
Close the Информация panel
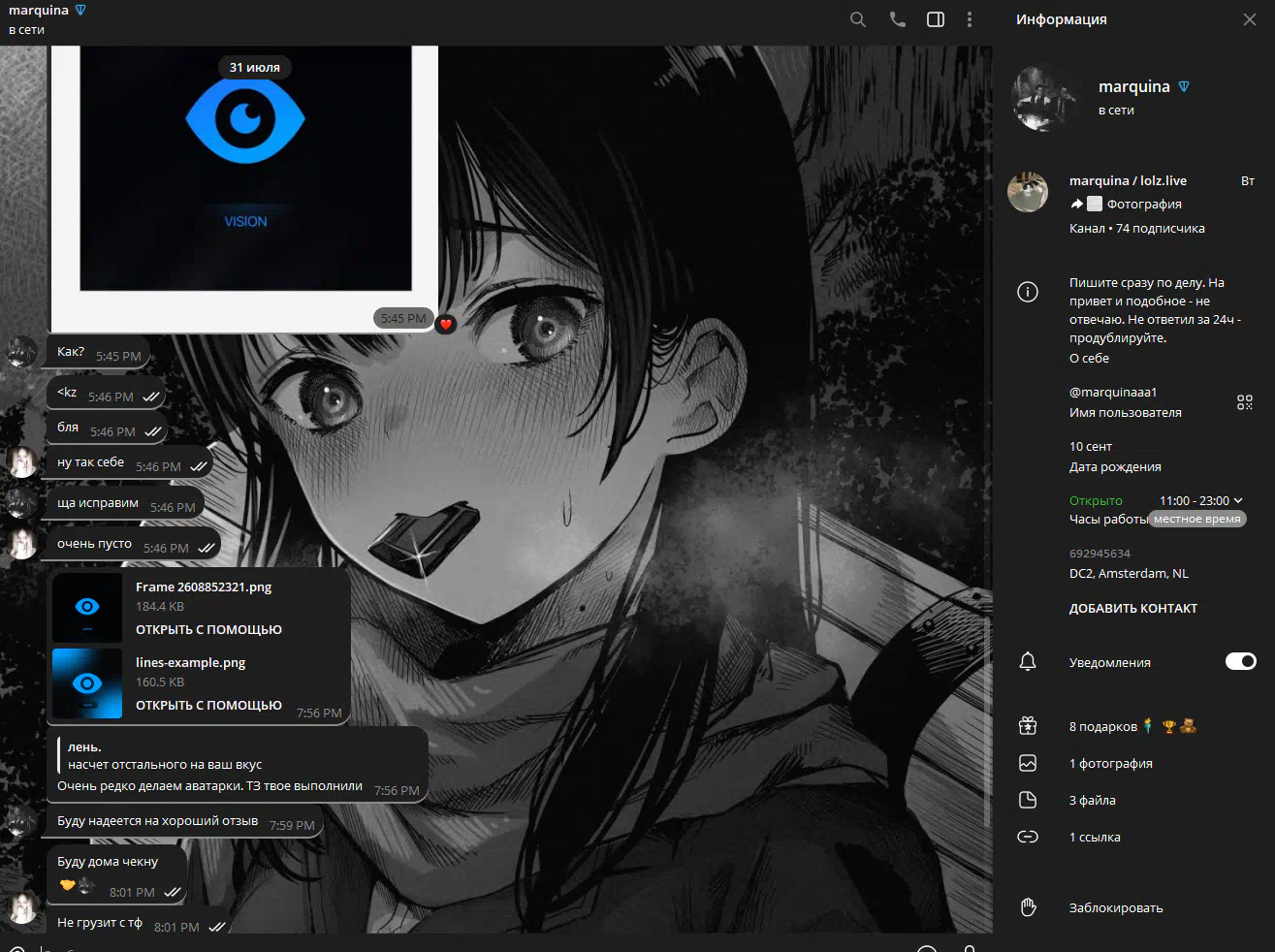(1250, 19)
